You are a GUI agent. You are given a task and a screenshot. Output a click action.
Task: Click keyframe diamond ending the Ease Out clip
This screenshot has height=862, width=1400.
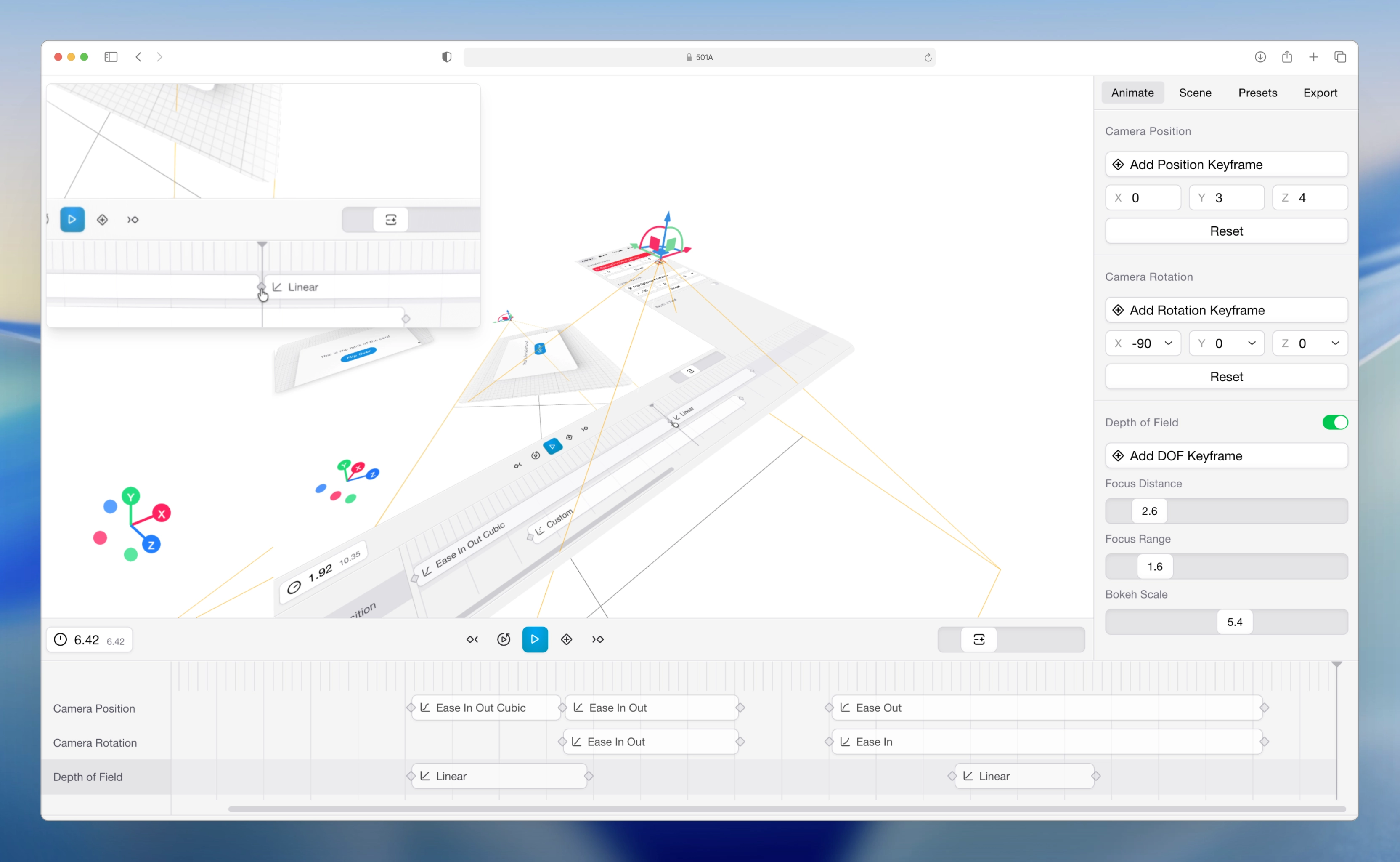point(1265,708)
